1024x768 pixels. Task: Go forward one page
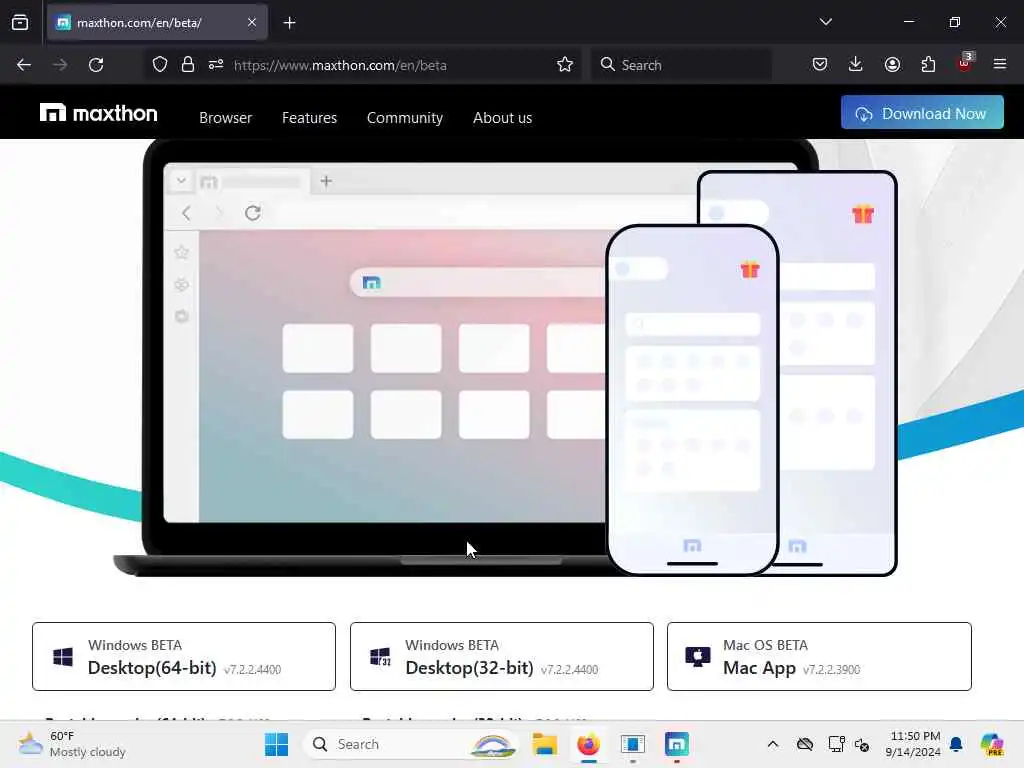[x=59, y=65]
